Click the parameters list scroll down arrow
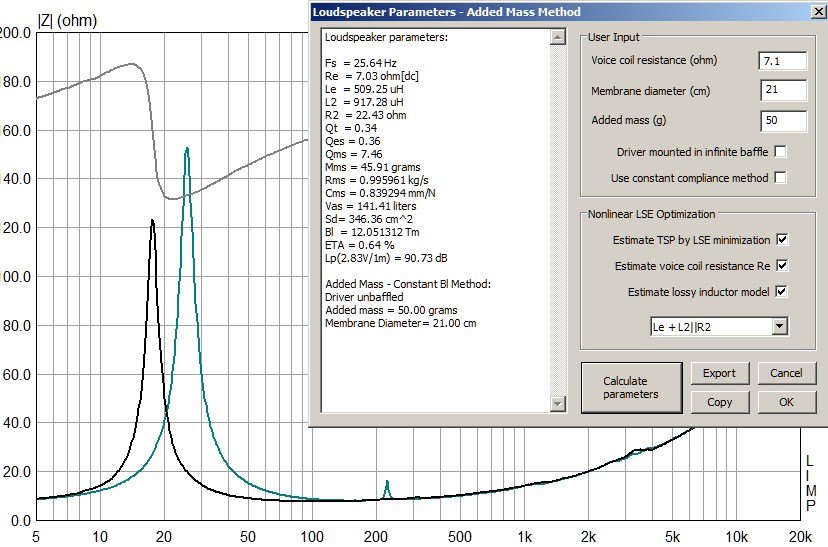The image size is (828, 547). (558, 404)
